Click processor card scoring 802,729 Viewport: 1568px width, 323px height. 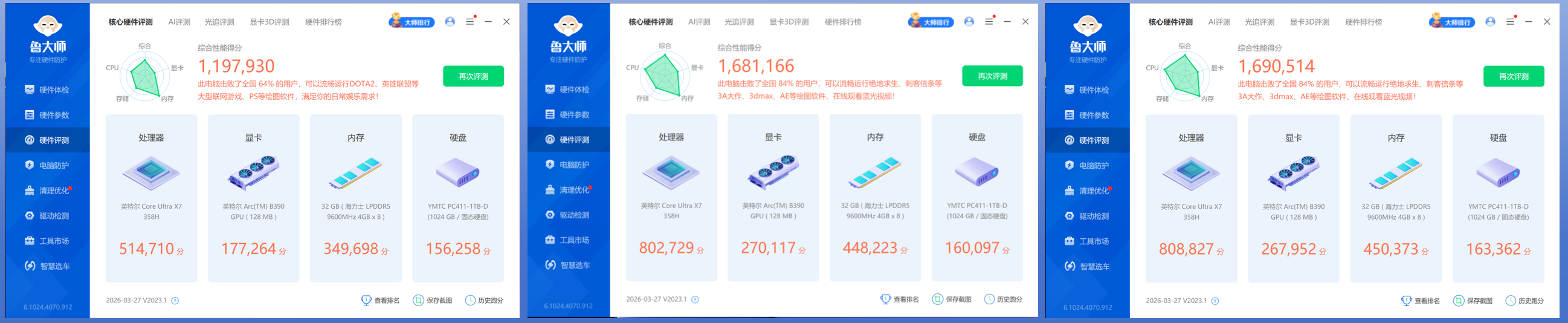671,197
